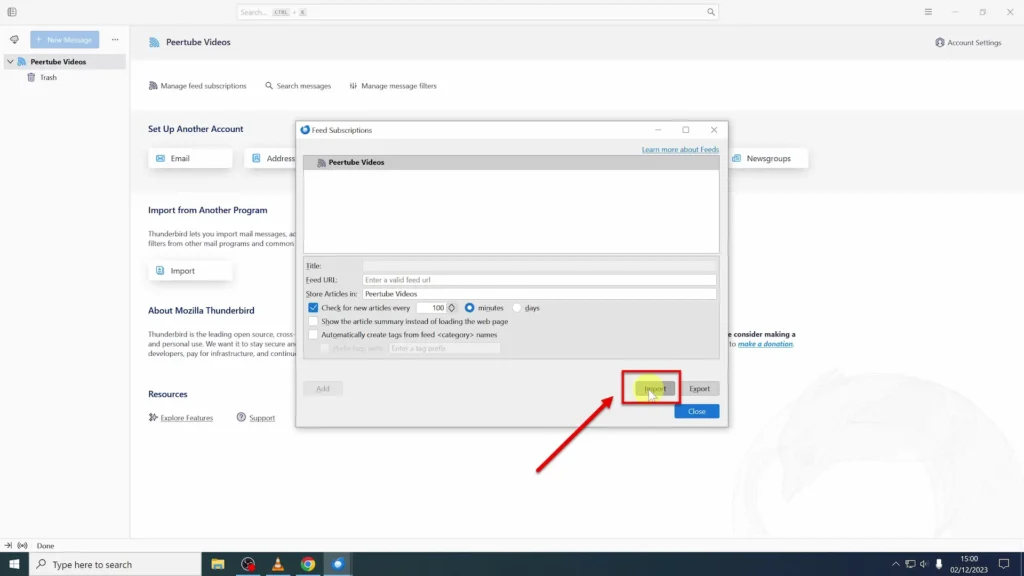Click the status bar collapse arrow icon
This screenshot has width=1024, height=576.
8,545
